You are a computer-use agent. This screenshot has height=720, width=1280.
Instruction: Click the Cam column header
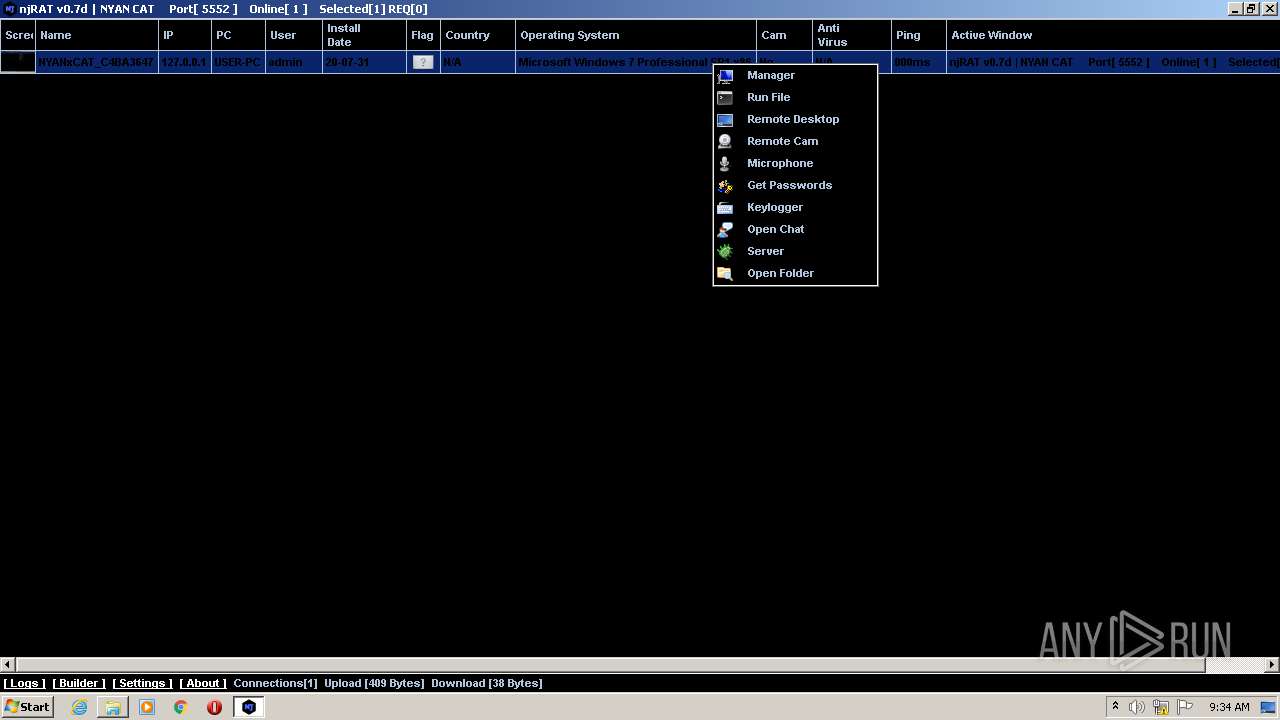[785, 35]
